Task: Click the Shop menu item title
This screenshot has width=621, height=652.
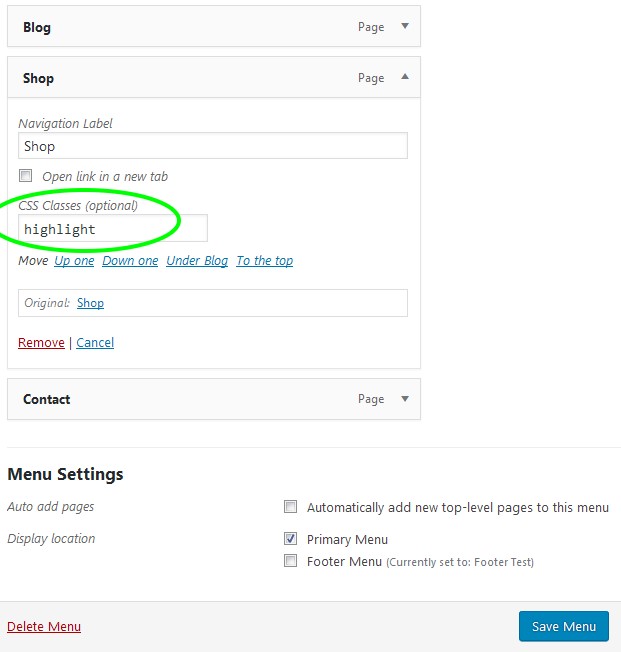Action: (38, 78)
